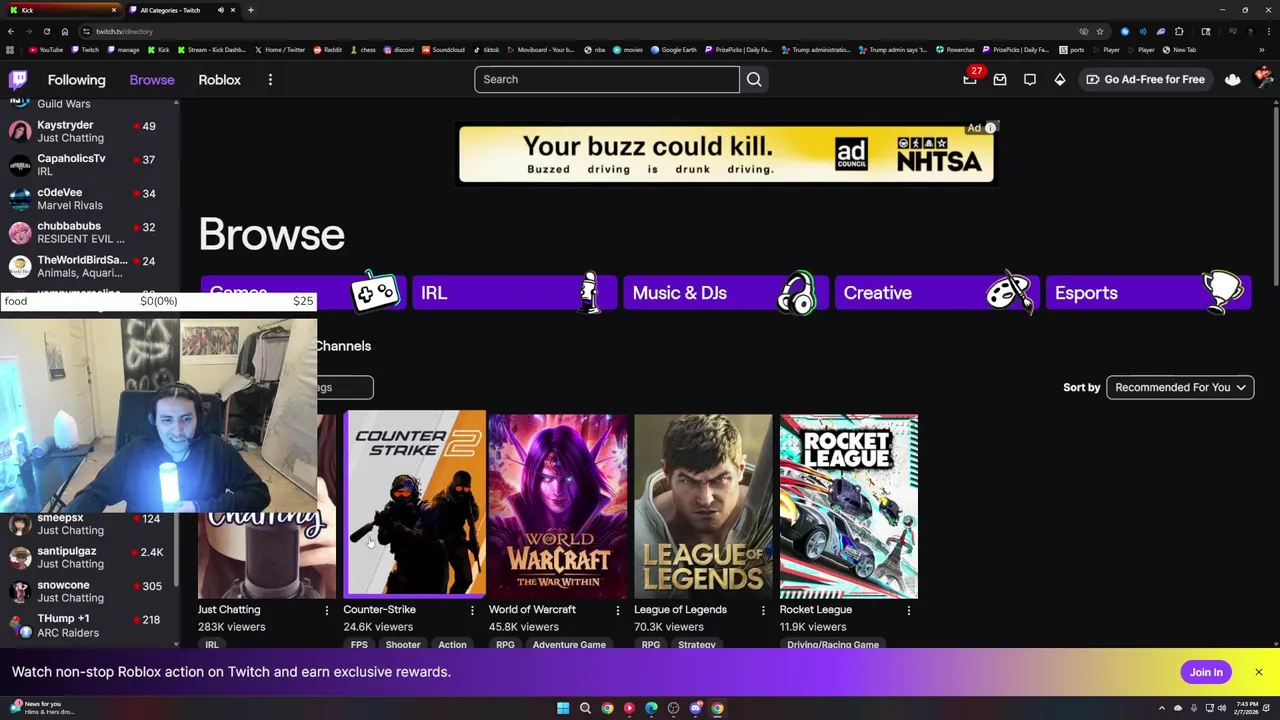Open notifications icon showing 27

(970, 78)
